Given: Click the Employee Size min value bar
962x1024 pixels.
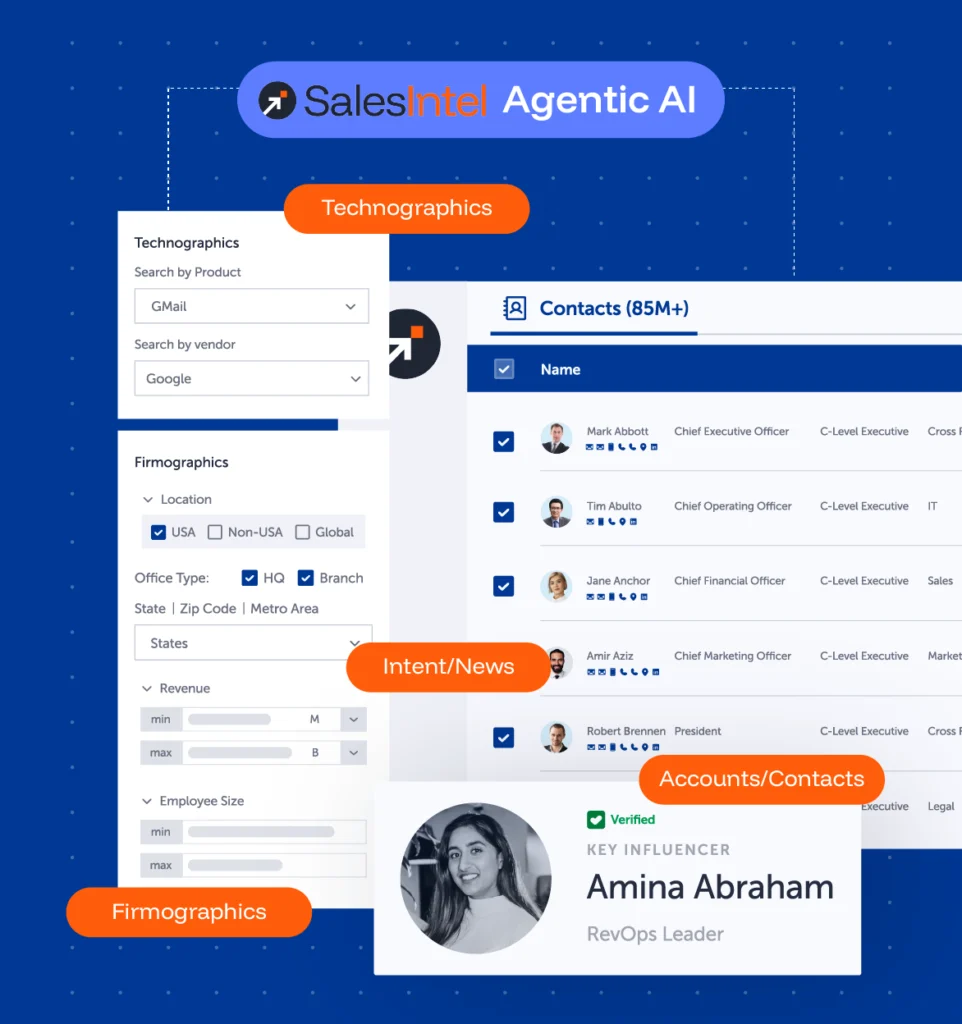Looking at the screenshot, I should pyautogui.click(x=261, y=832).
